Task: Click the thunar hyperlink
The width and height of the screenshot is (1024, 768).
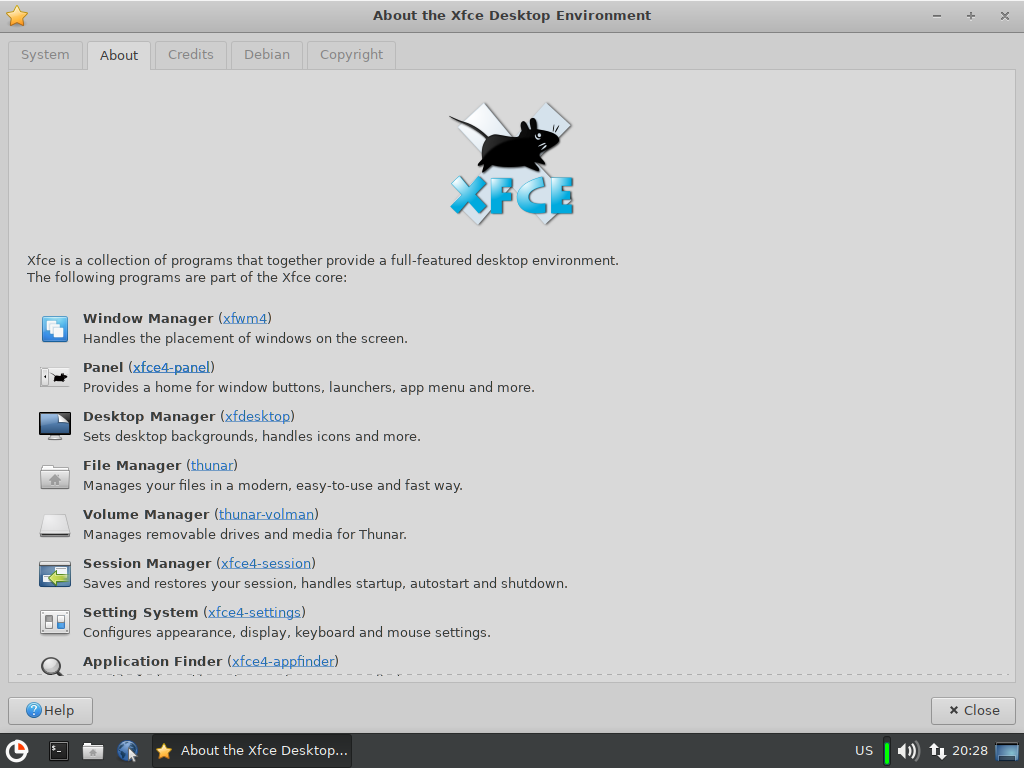Action: (212, 466)
